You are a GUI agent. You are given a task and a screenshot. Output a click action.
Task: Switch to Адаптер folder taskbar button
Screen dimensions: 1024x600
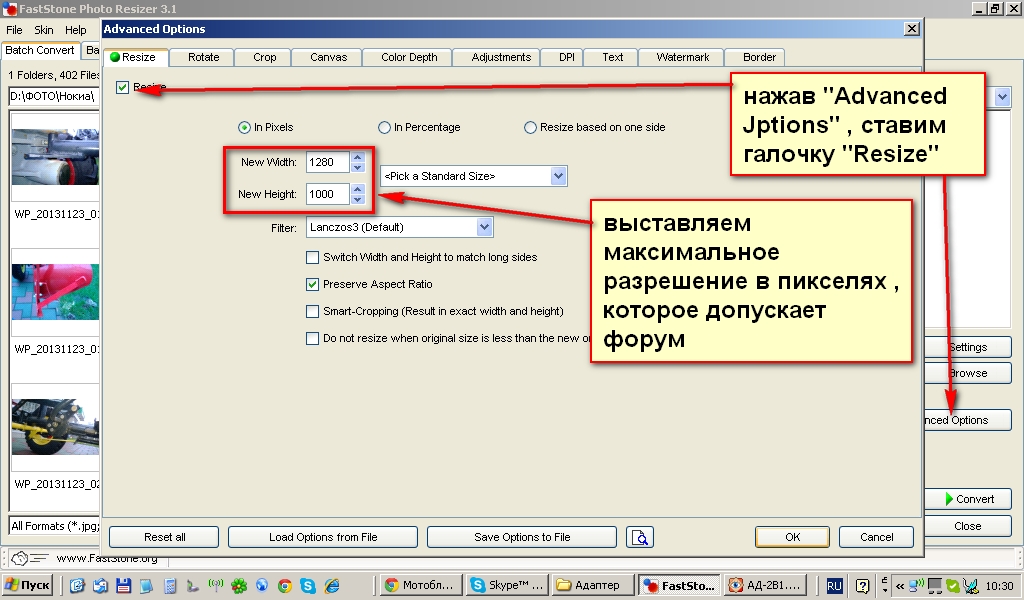[594, 585]
